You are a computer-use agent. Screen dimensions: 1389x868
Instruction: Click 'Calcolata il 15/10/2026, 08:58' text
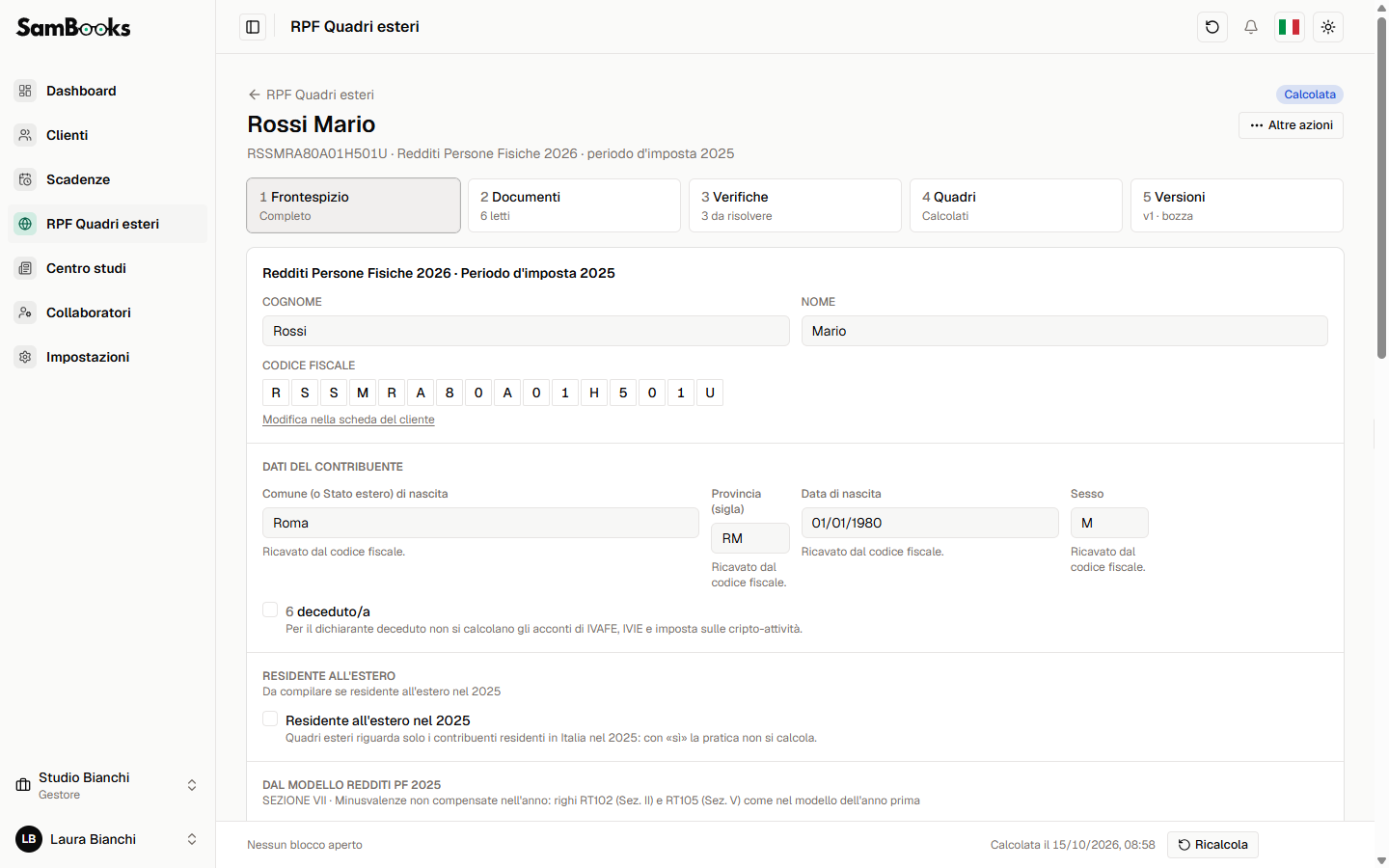pyautogui.click(x=1073, y=845)
